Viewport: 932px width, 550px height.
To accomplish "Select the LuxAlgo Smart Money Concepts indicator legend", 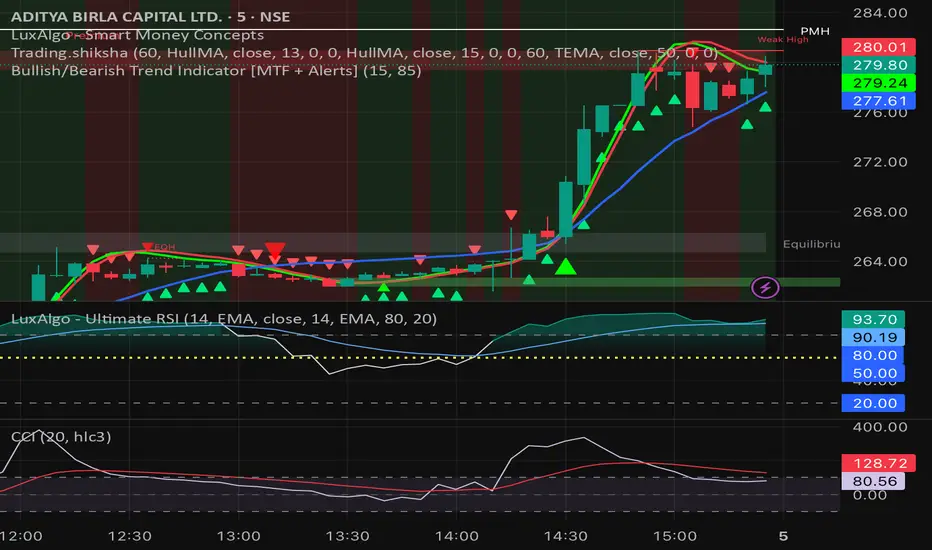I will point(137,35).
